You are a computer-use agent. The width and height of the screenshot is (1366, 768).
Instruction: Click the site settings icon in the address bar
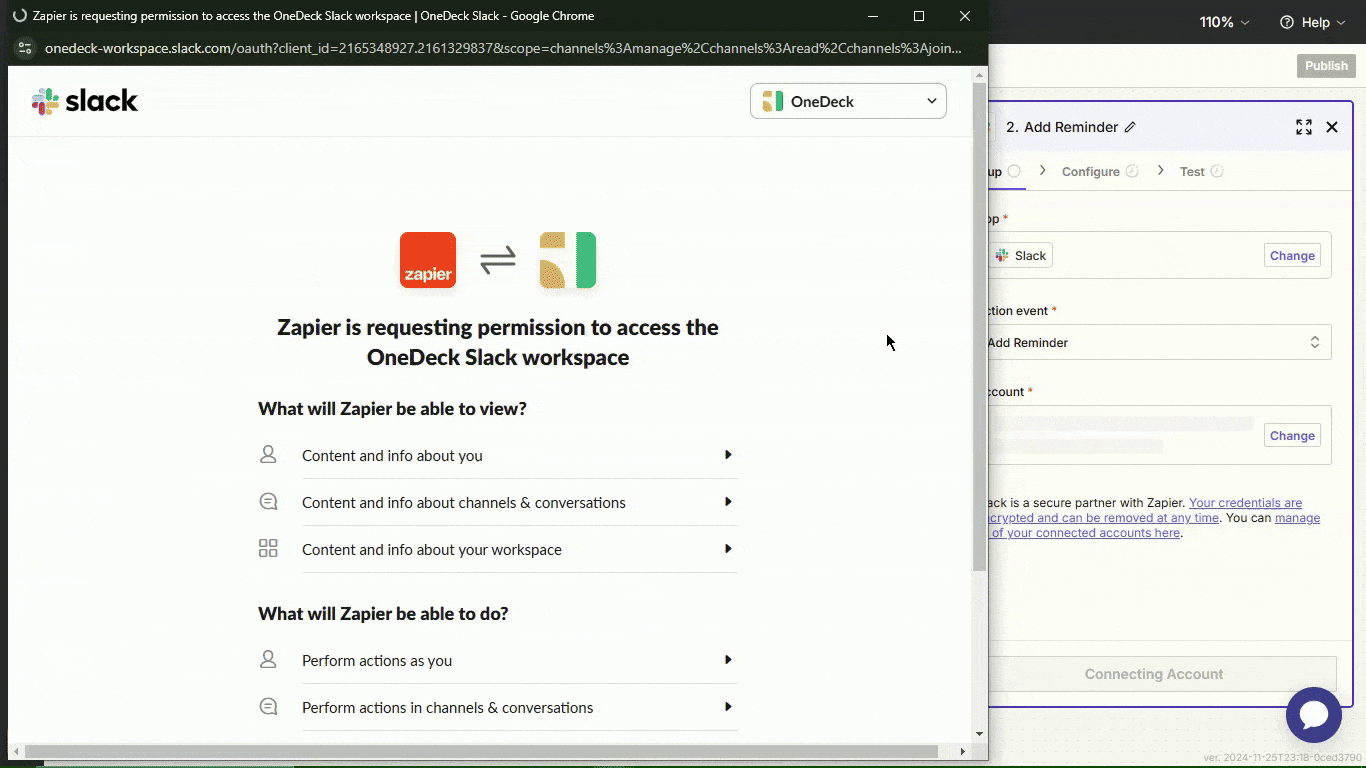[25, 48]
